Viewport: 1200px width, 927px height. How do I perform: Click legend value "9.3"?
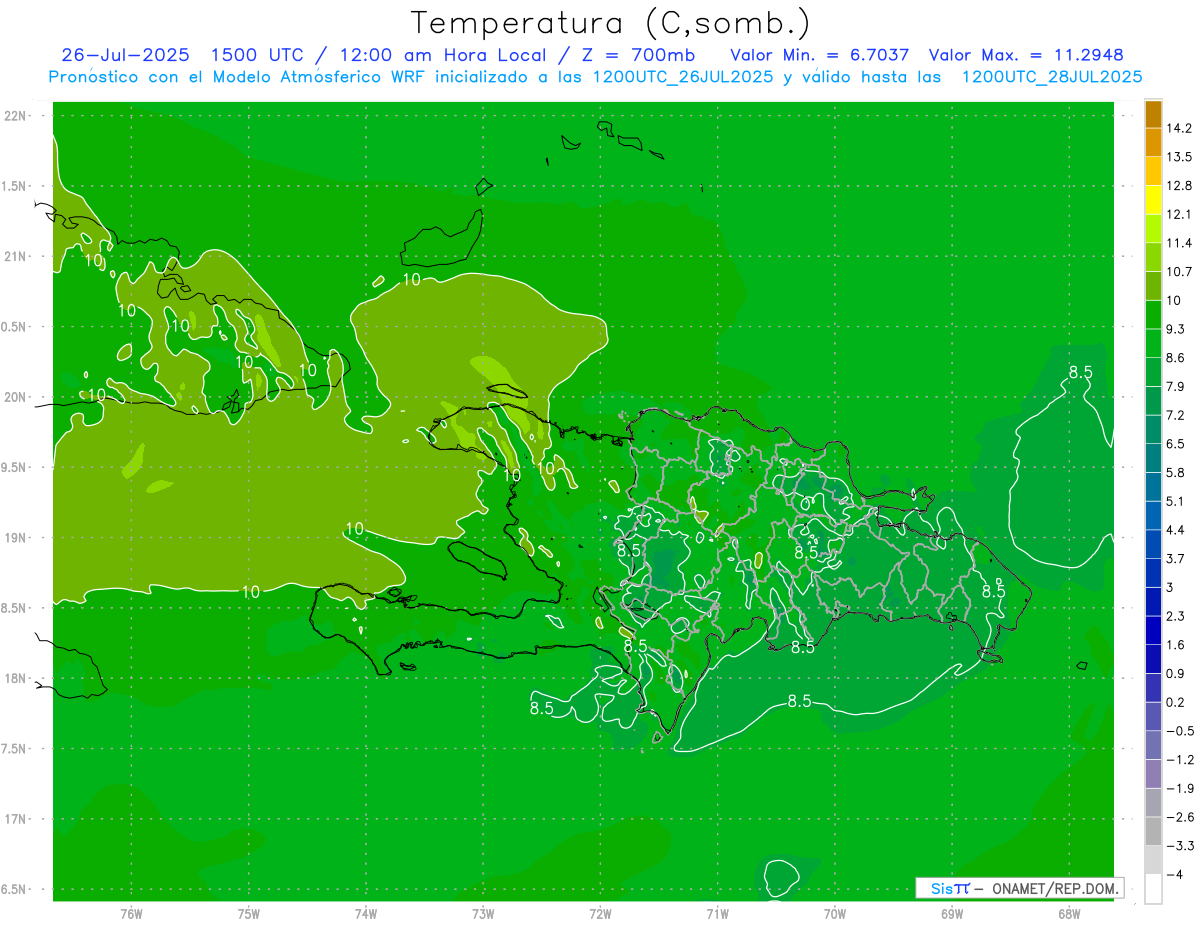(1176, 329)
